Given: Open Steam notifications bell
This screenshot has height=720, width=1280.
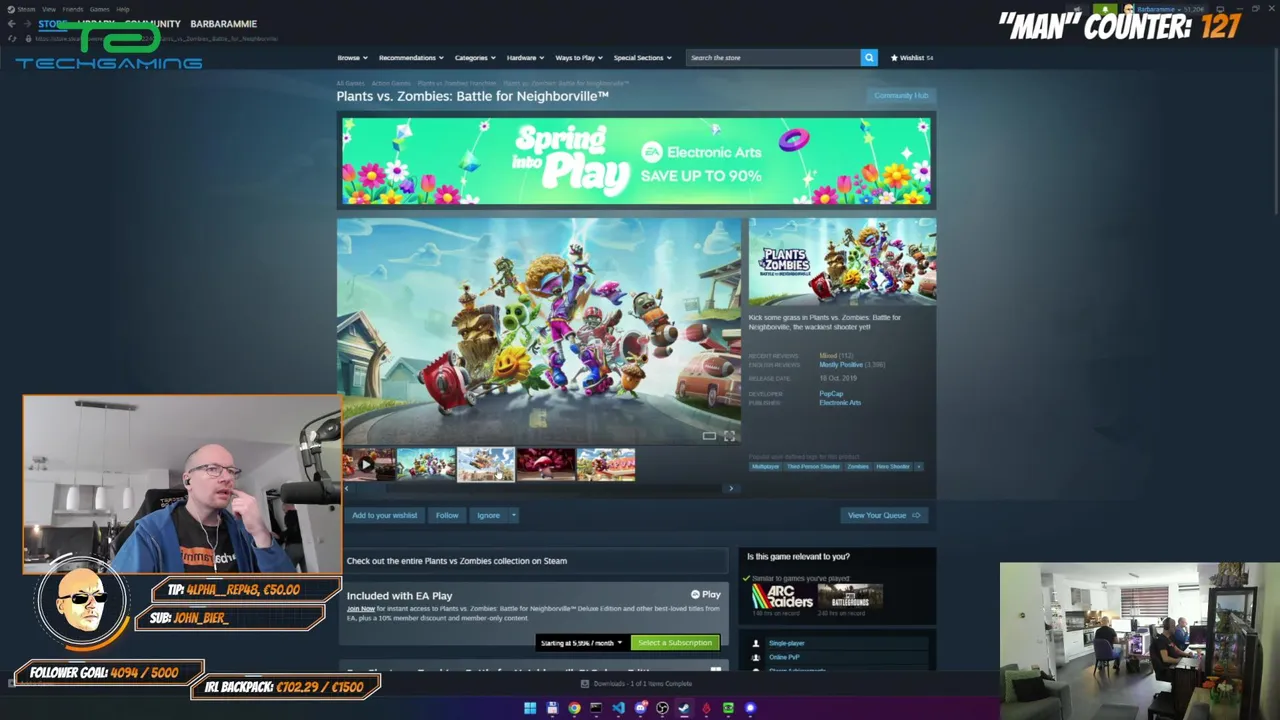Looking at the screenshot, I should click(x=1104, y=9).
